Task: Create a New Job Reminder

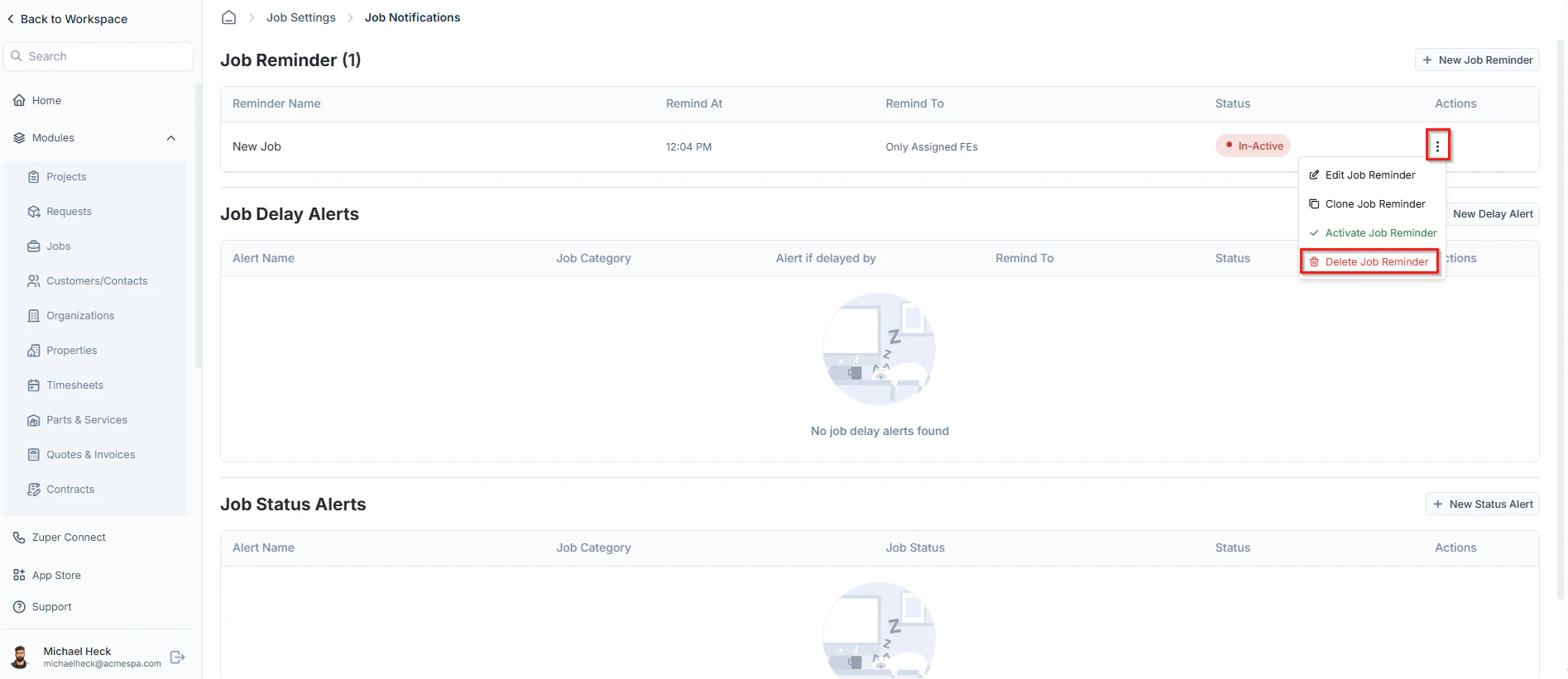Action: coord(1477,60)
